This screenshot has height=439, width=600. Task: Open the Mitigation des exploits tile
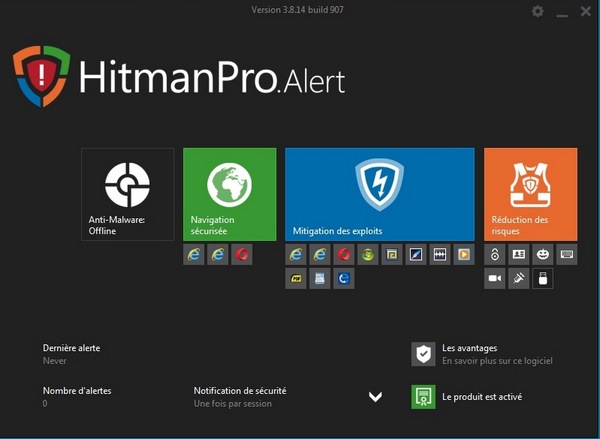point(380,194)
